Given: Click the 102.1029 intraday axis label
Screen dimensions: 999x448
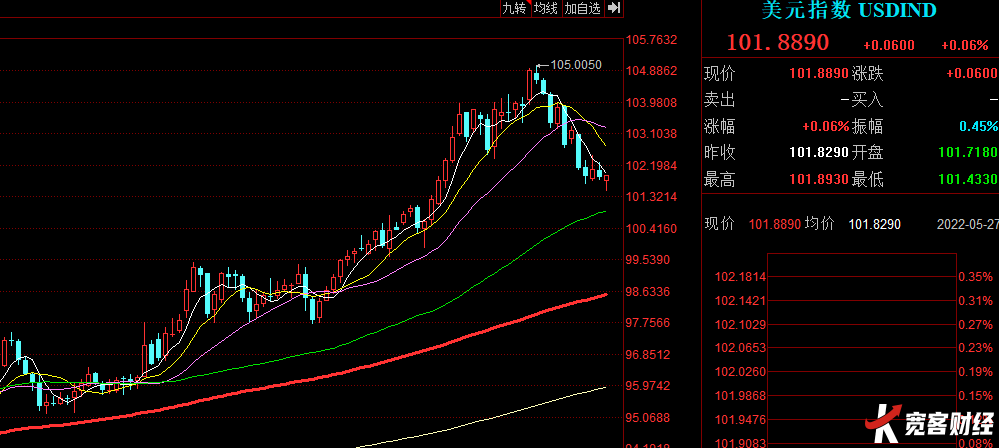Looking at the screenshot, I should tap(740, 325).
